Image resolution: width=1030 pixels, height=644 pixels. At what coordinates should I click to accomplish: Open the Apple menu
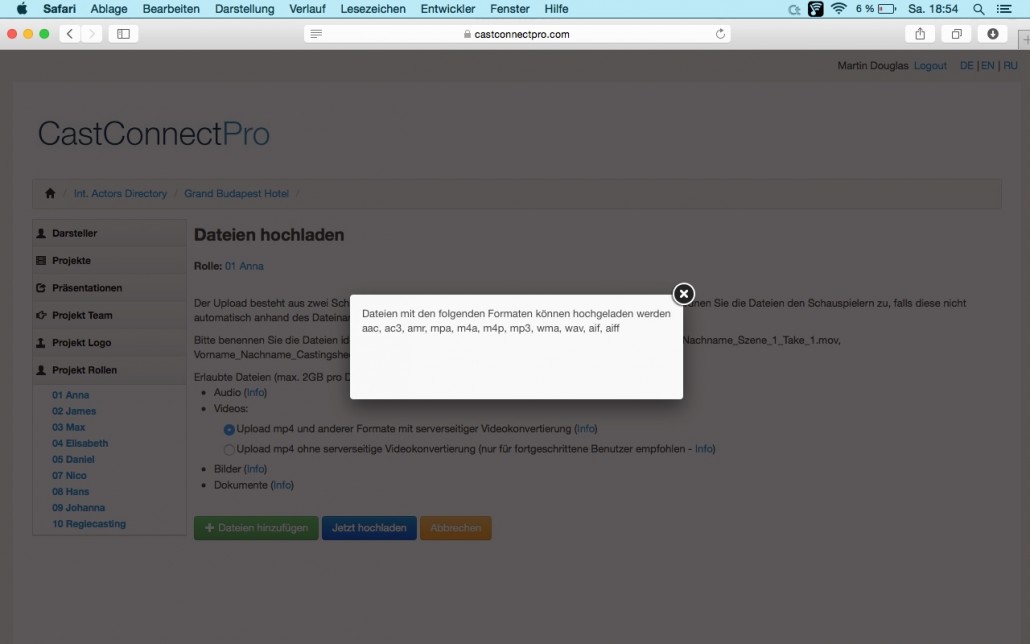point(22,9)
